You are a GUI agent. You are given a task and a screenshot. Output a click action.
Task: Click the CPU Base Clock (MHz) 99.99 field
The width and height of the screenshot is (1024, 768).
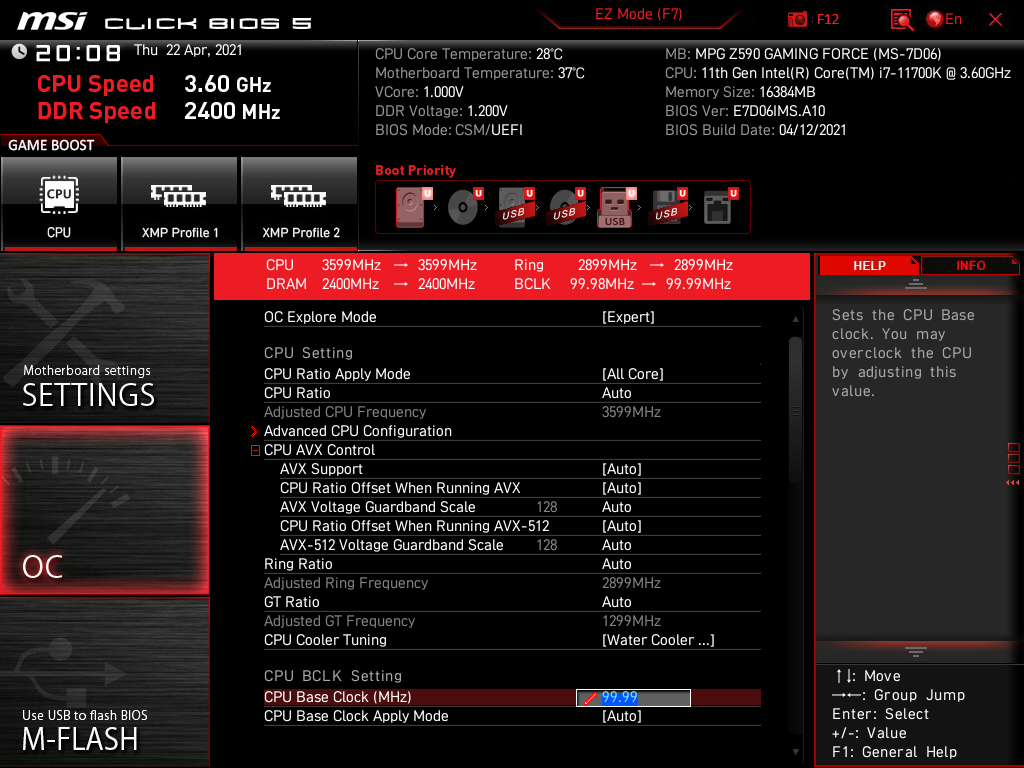click(x=633, y=697)
